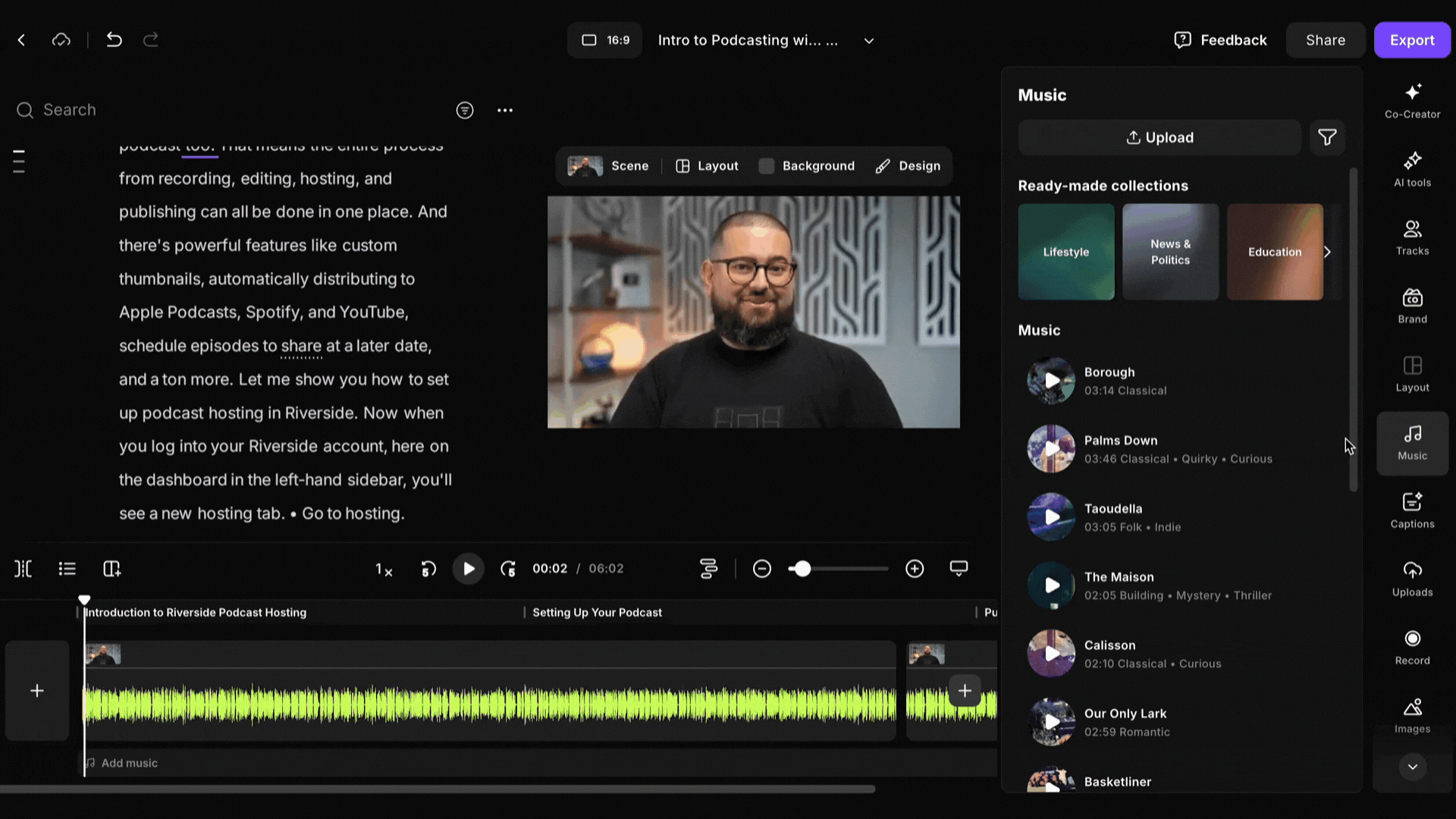This screenshot has height=819, width=1456.
Task: Click the cloud save status icon
Action: [x=61, y=40]
